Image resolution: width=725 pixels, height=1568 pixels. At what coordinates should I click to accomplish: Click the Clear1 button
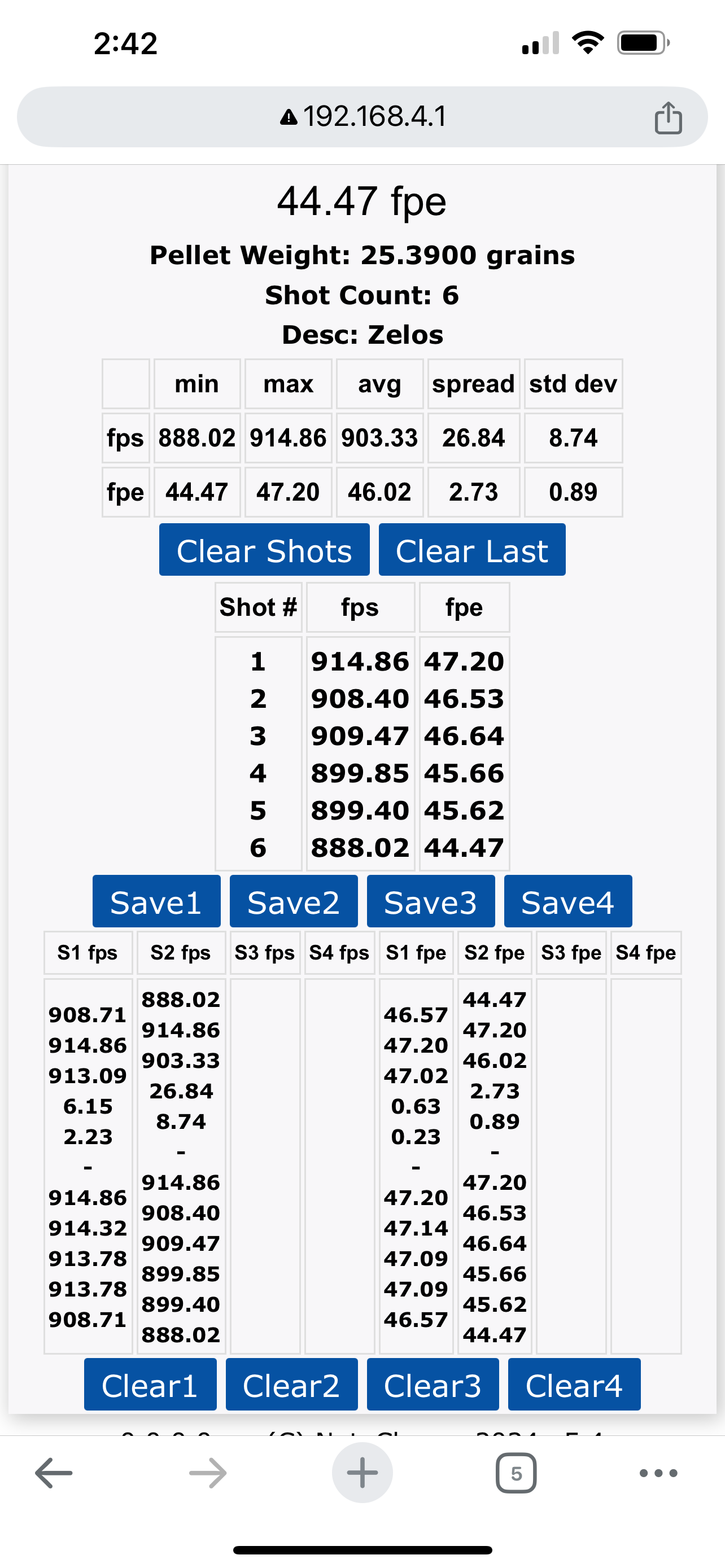coord(150,1384)
